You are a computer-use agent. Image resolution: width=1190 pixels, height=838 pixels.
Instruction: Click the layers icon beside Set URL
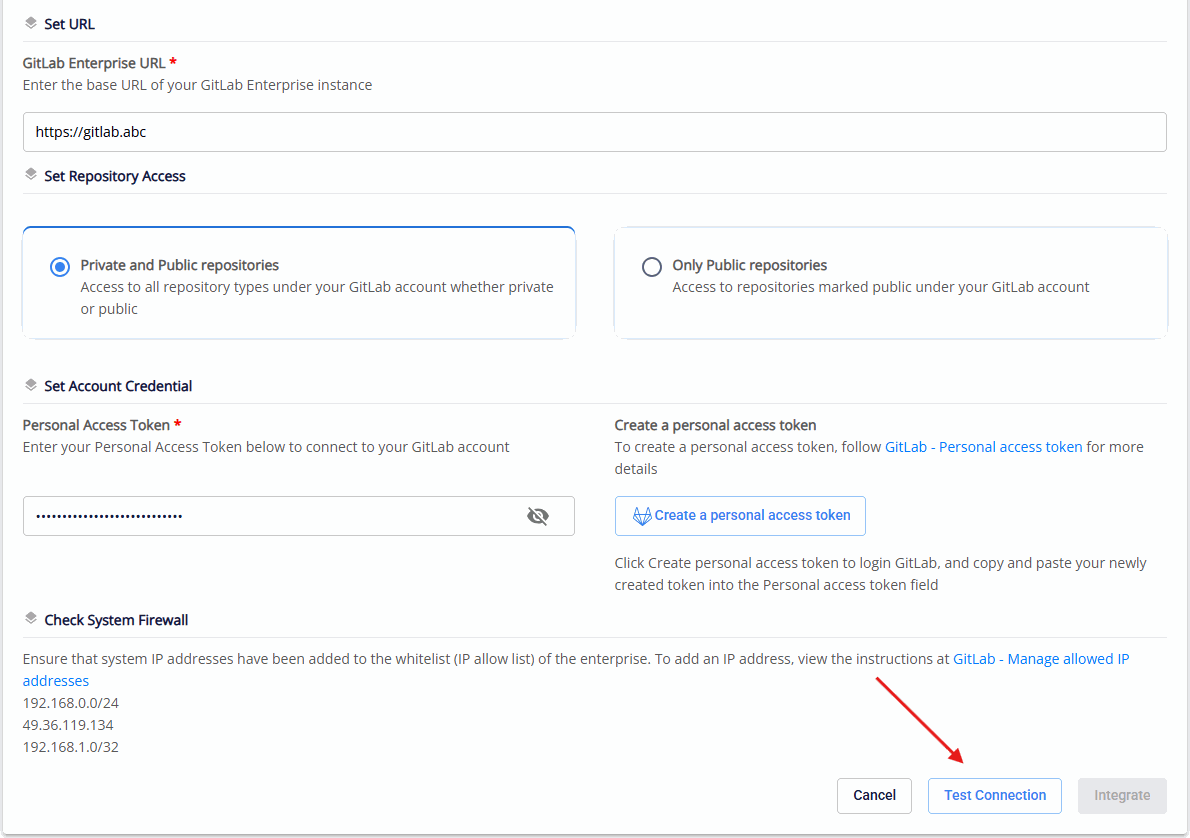30,23
